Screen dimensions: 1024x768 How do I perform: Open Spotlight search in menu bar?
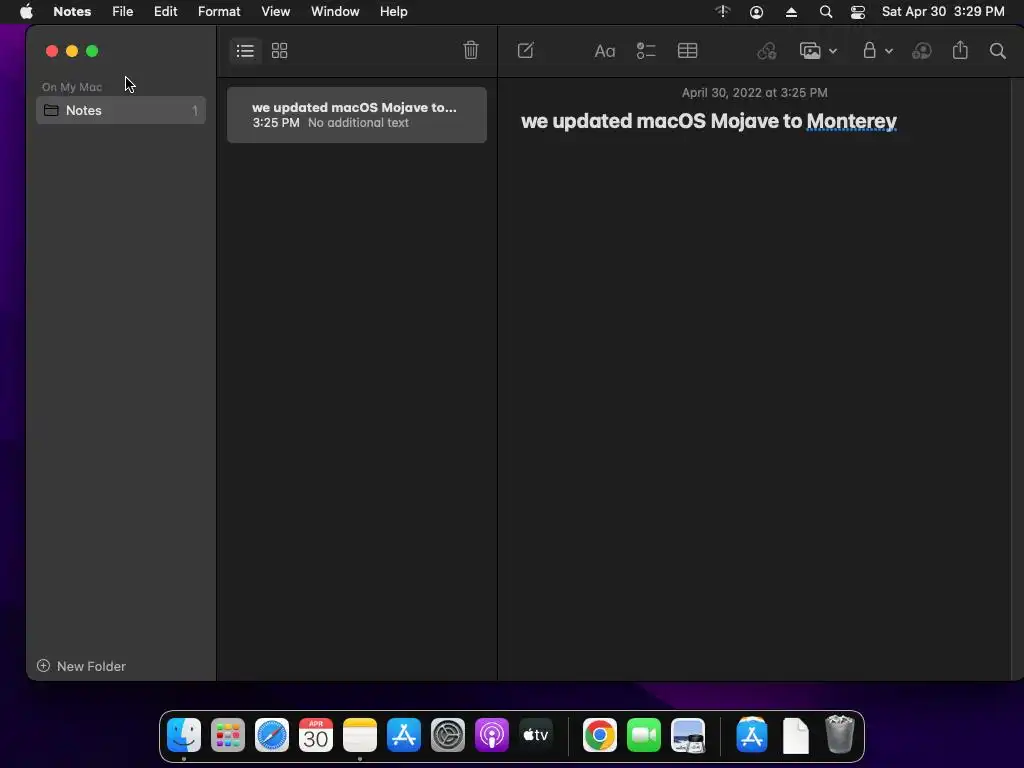point(825,12)
